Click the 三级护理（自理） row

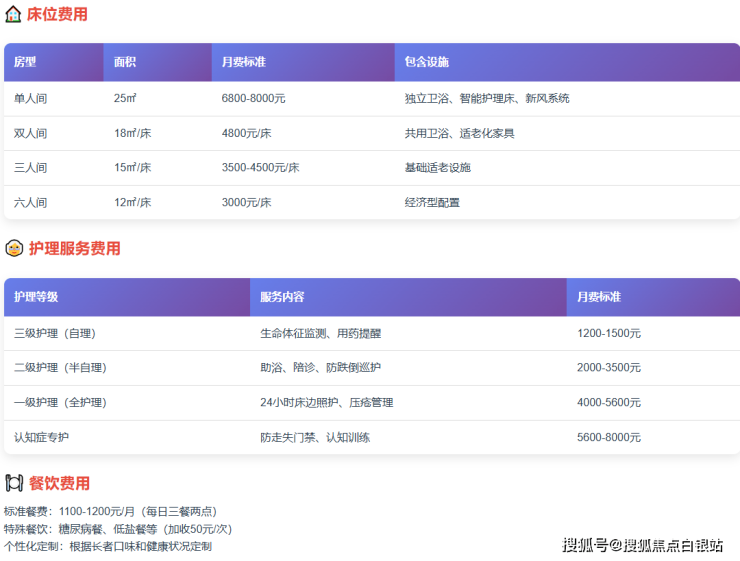point(55,333)
